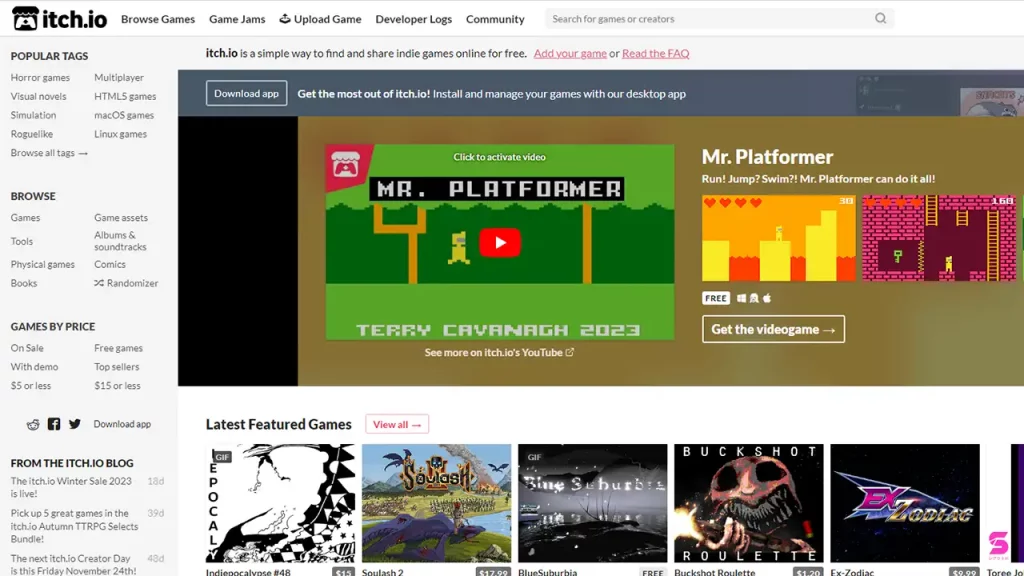Open the Soulash 2 game thumbnail
Screen dimensions: 1024x576
click(436, 503)
